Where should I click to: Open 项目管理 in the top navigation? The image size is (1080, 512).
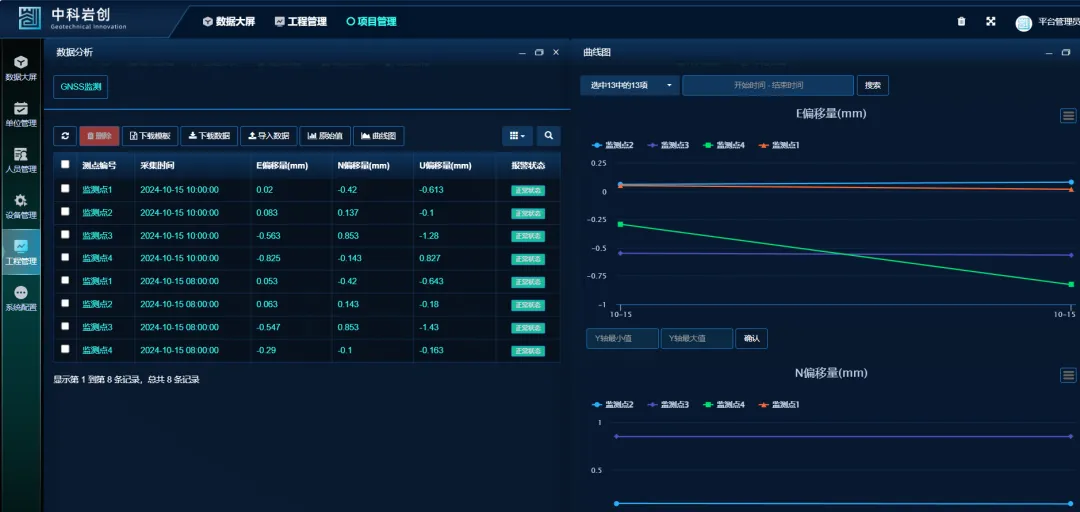pos(371,21)
